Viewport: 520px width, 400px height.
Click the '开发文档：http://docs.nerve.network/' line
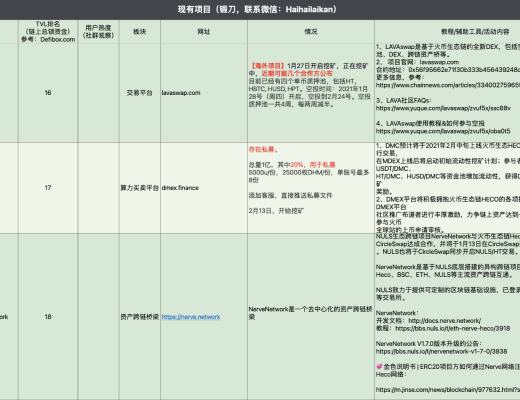click(428, 321)
